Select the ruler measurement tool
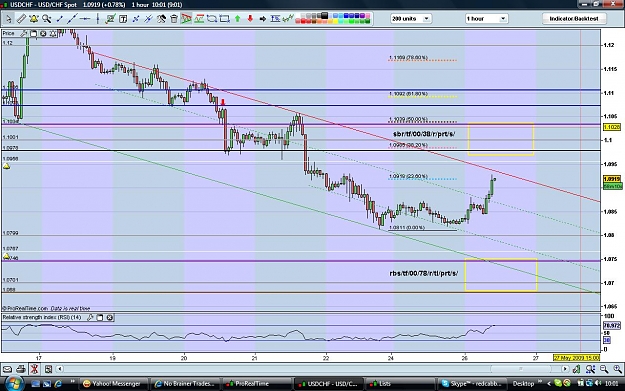The image size is (625, 391). pos(21,18)
